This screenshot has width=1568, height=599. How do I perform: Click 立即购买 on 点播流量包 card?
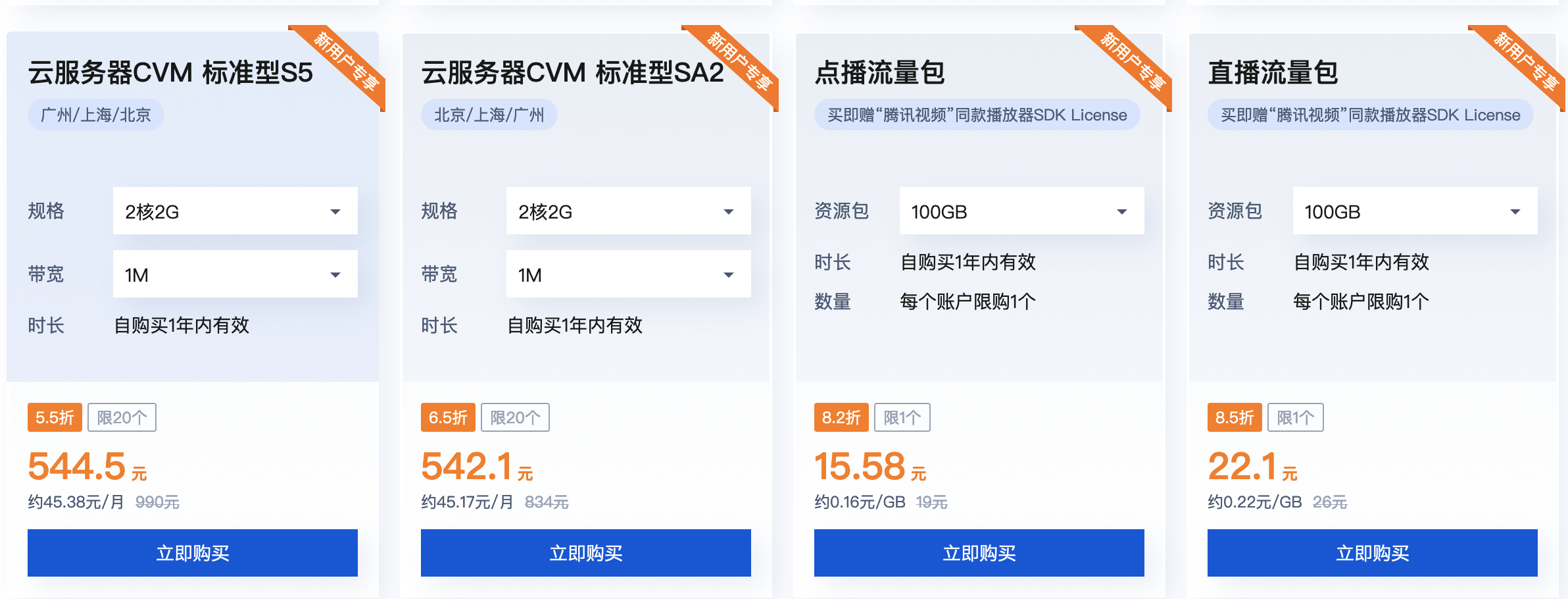[978, 553]
